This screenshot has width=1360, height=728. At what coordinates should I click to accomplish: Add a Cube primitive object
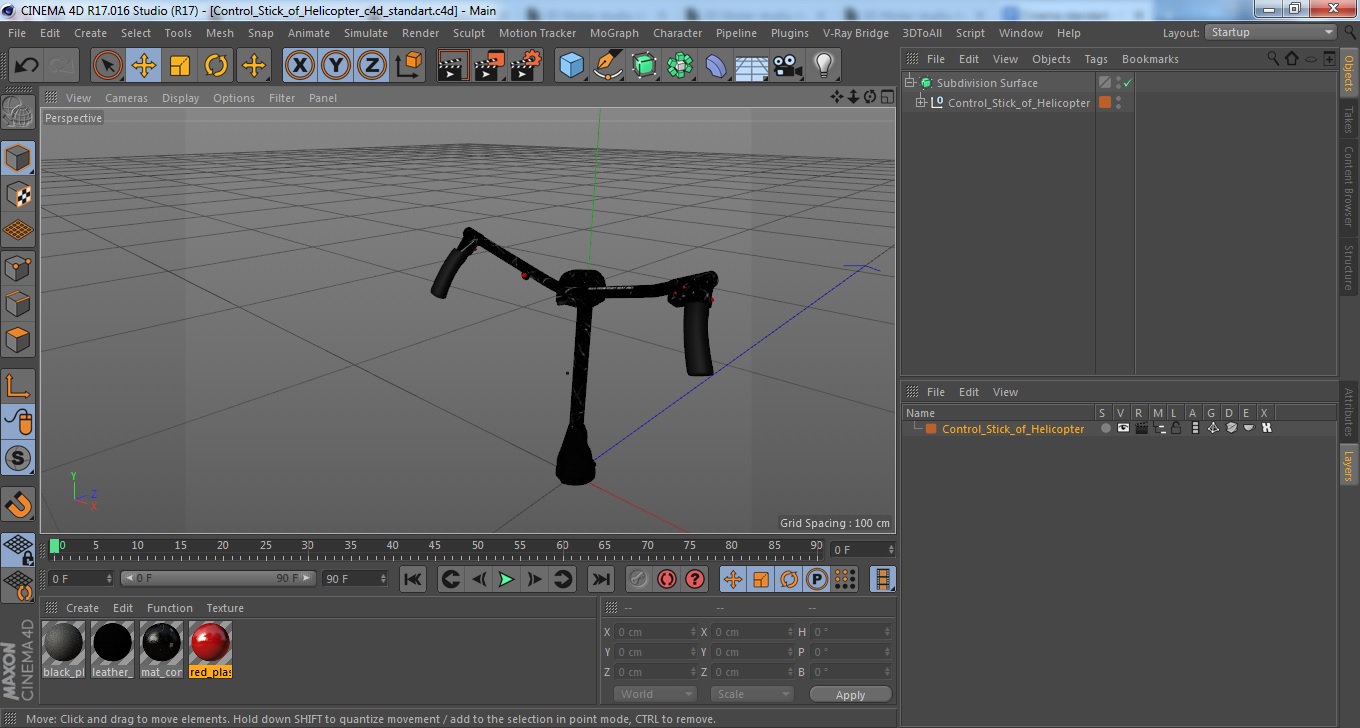click(571, 66)
